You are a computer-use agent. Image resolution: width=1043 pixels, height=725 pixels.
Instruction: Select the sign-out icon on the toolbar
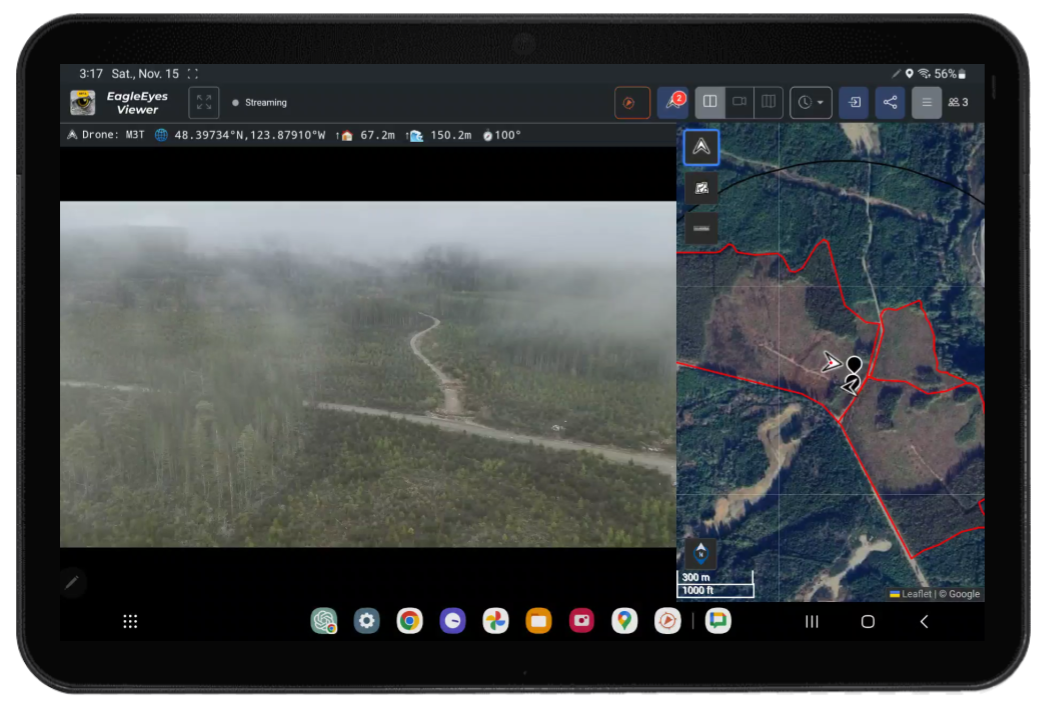coord(853,102)
